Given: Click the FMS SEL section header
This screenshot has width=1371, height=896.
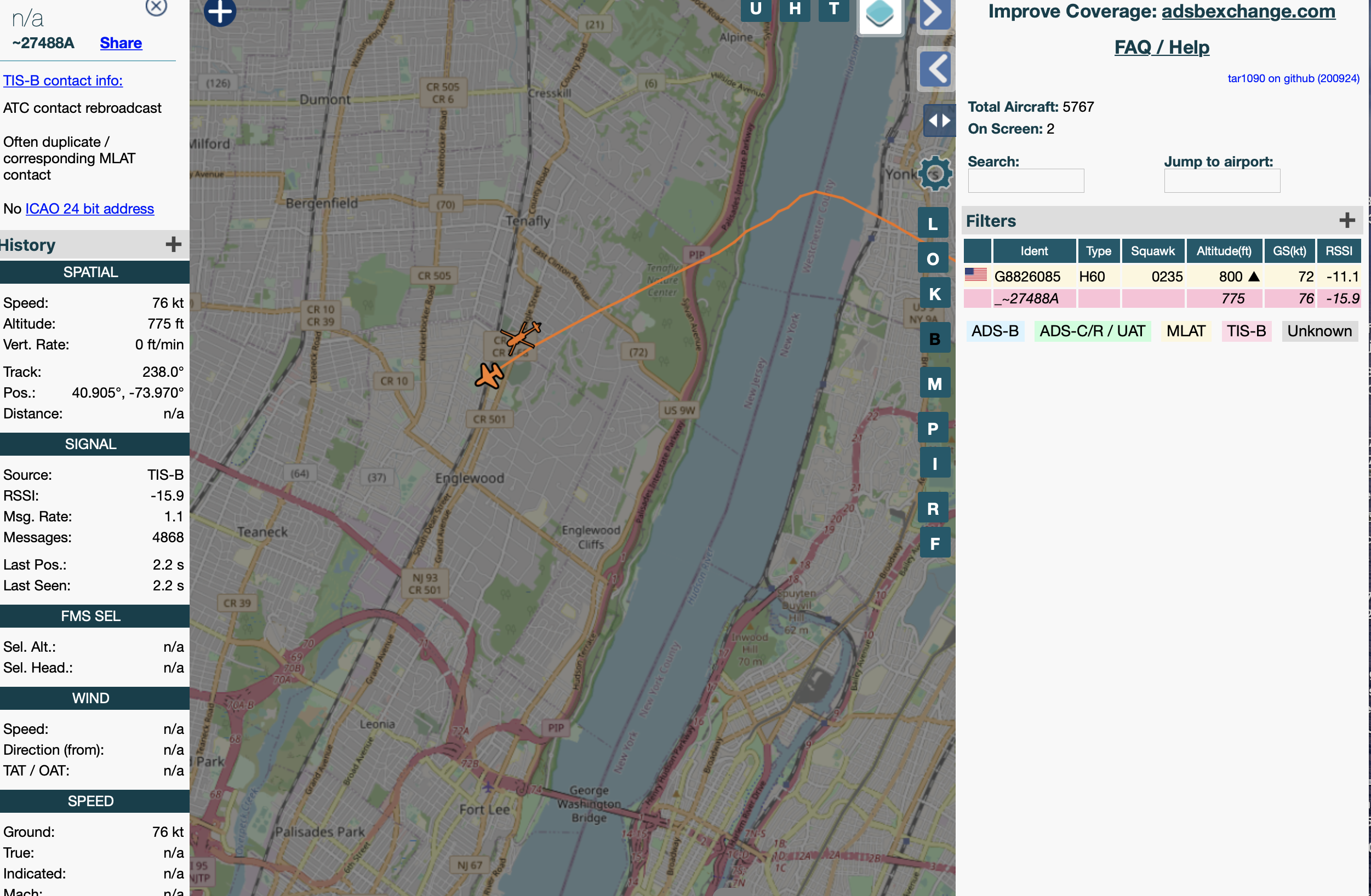Looking at the screenshot, I should [94, 616].
